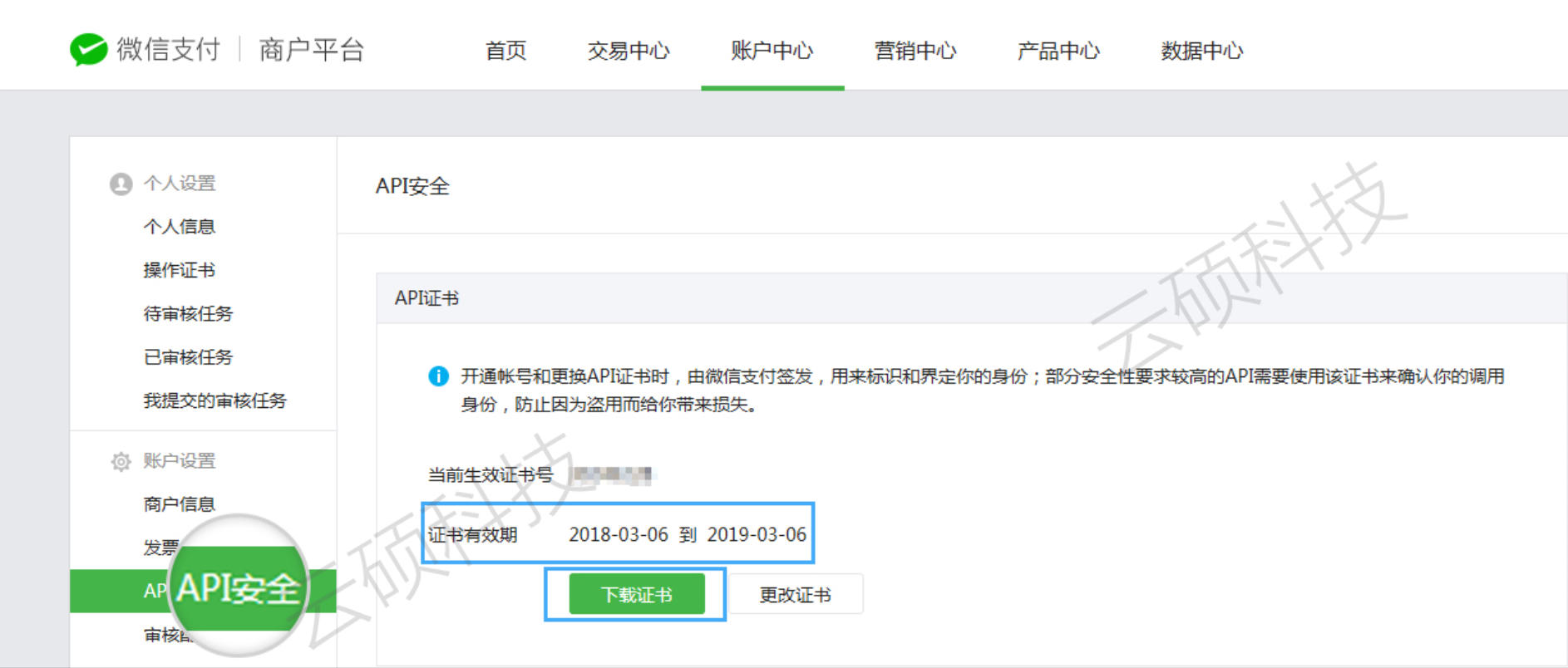Click the green 下载证书 button
Viewport: 1568px width, 668px height.
pyautogui.click(x=636, y=595)
